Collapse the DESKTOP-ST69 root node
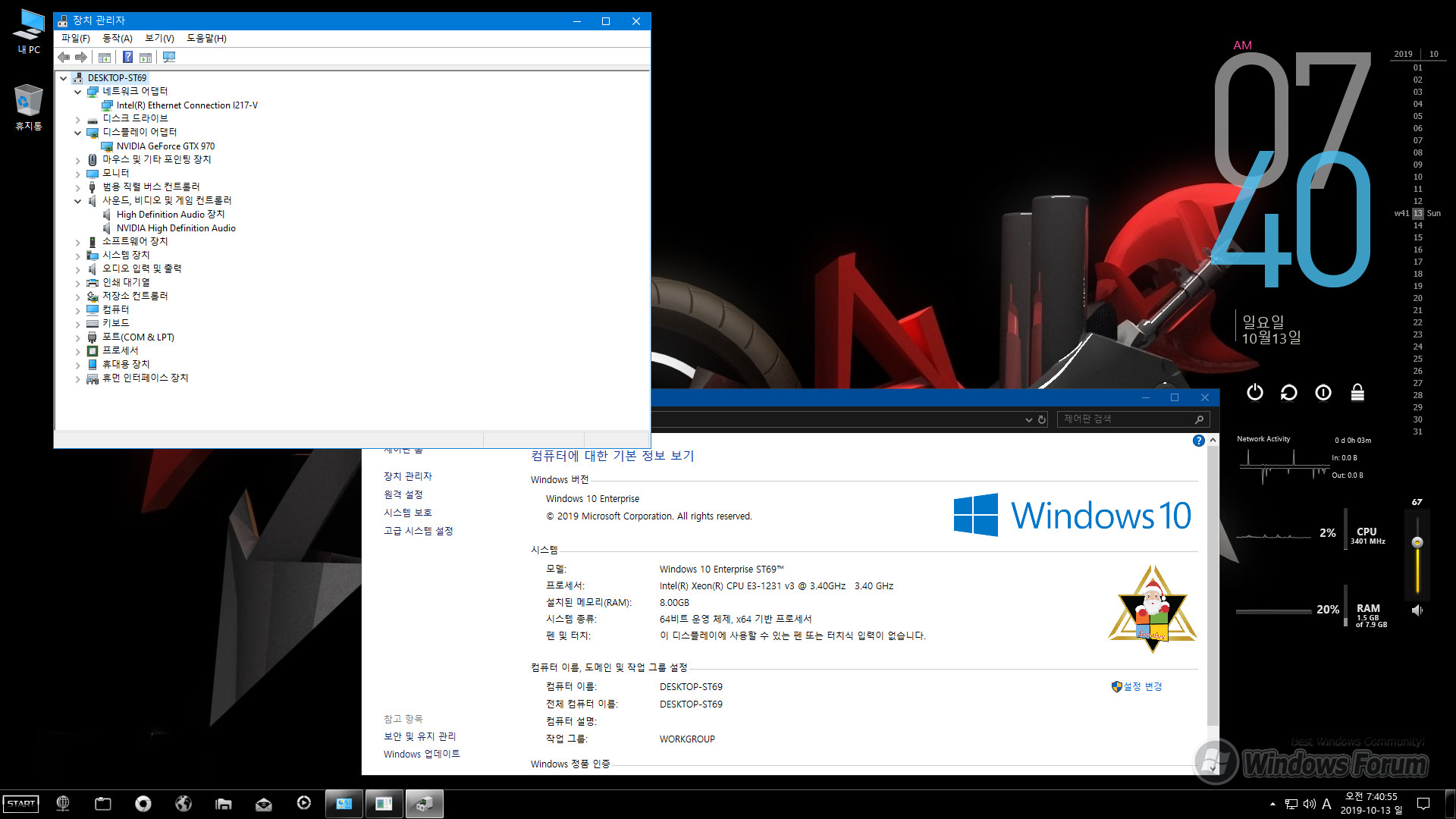This screenshot has height=819, width=1456. [64, 78]
